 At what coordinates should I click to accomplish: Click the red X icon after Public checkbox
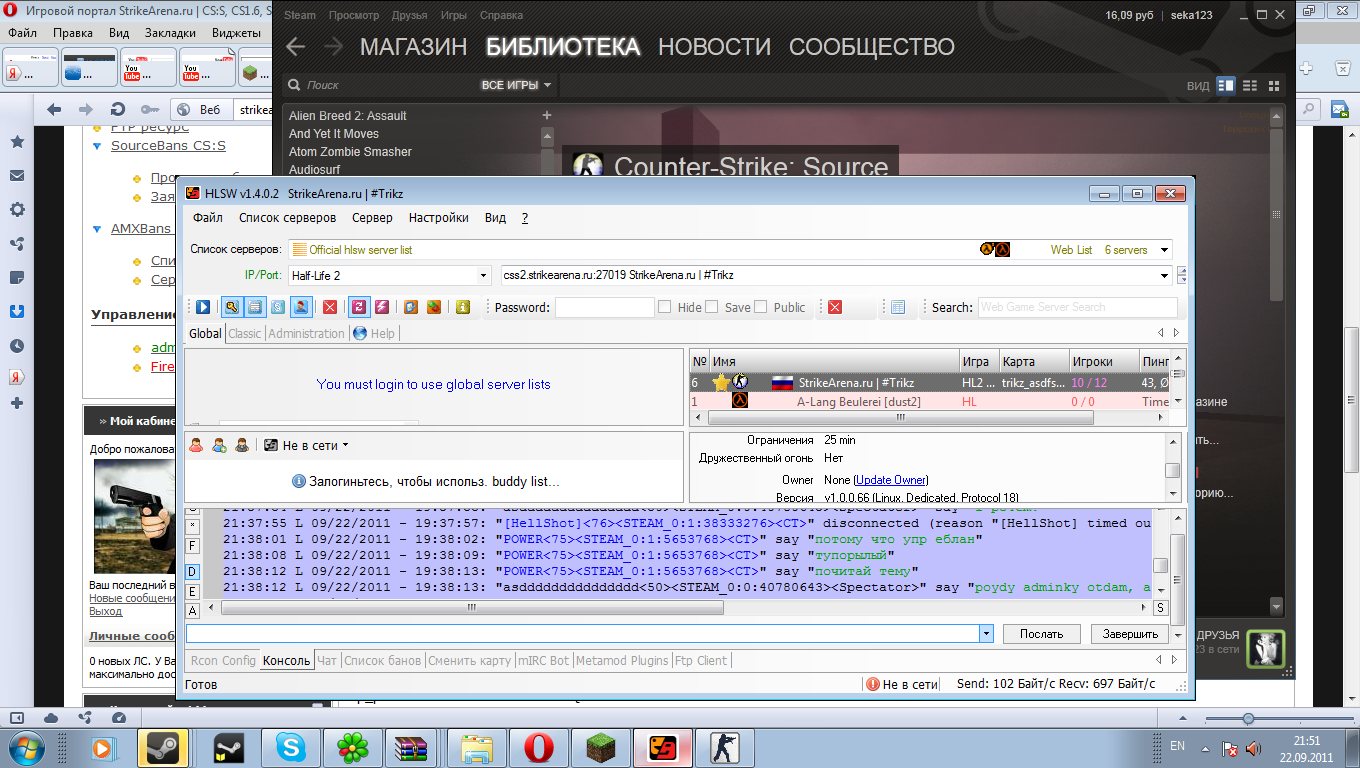(x=835, y=307)
